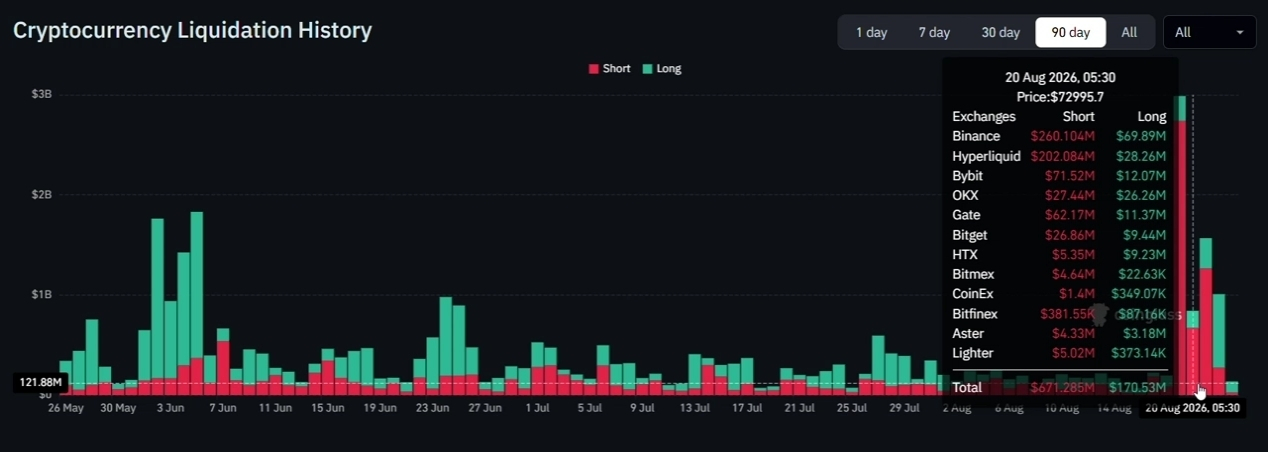Select the 1 day range tab
This screenshot has height=452, width=1268.
point(871,32)
